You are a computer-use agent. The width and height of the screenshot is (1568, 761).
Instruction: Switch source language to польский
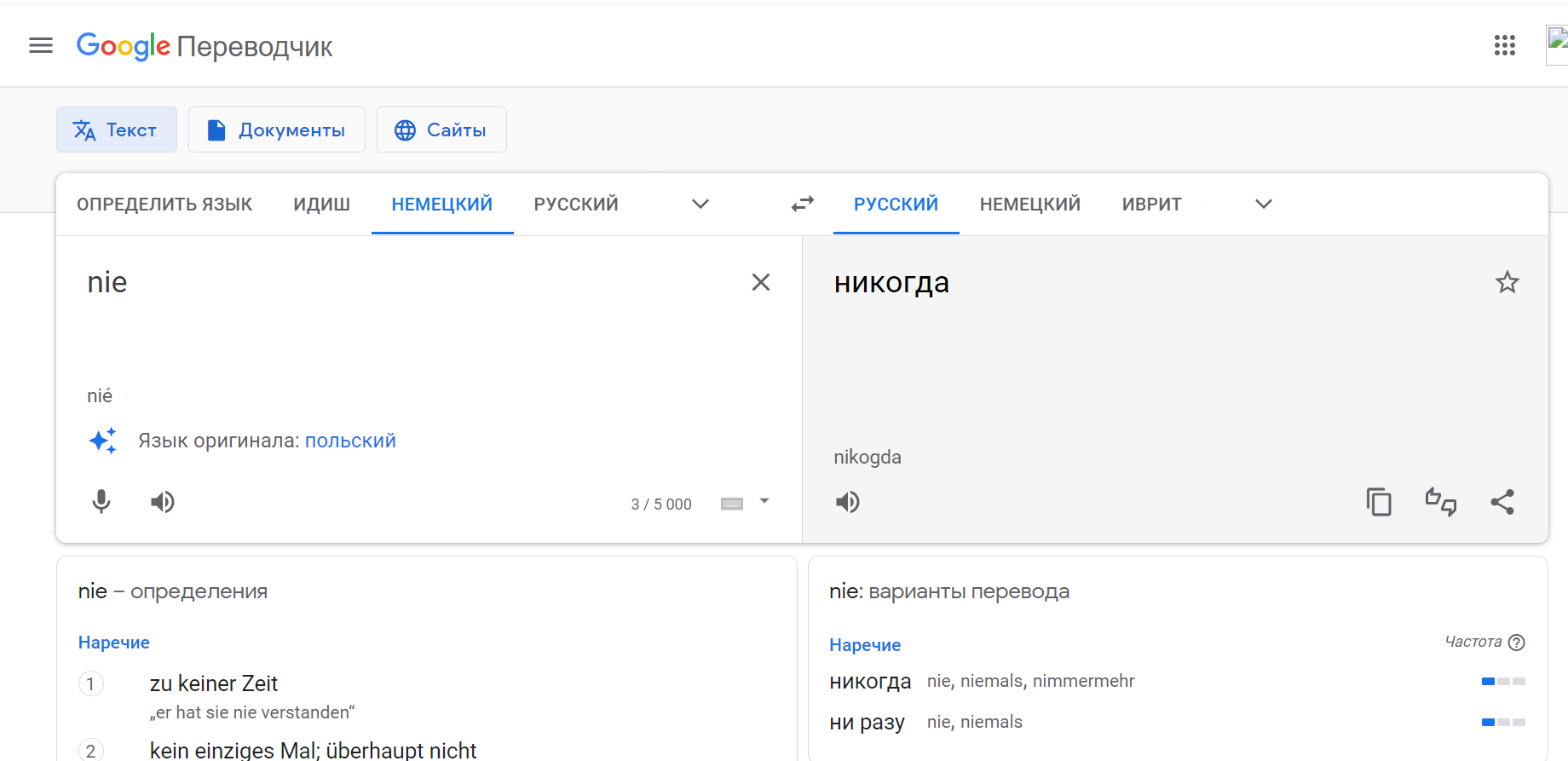pyautogui.click(x=350, y=441)
